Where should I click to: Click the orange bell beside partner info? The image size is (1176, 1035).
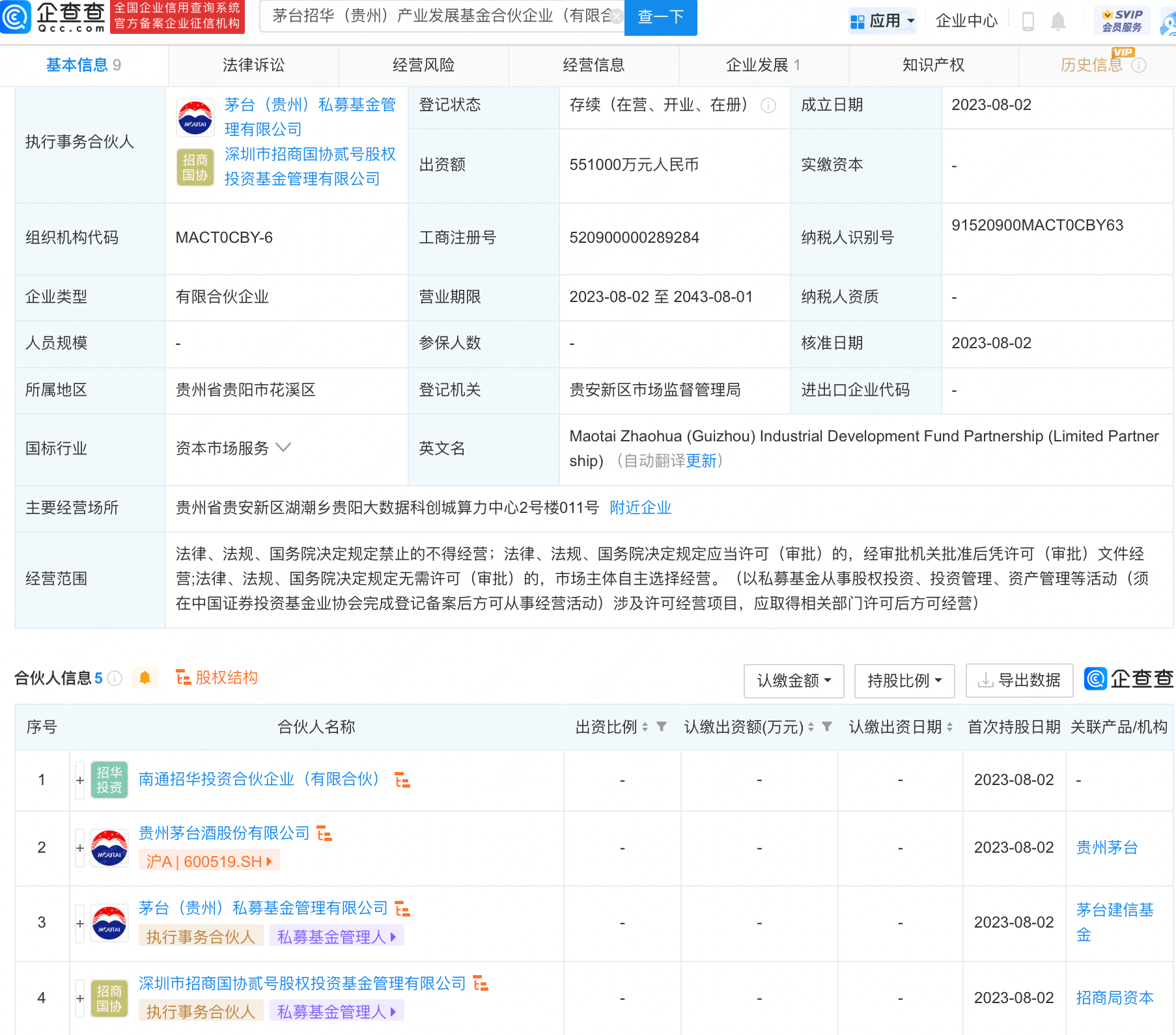tap(145, 678)
